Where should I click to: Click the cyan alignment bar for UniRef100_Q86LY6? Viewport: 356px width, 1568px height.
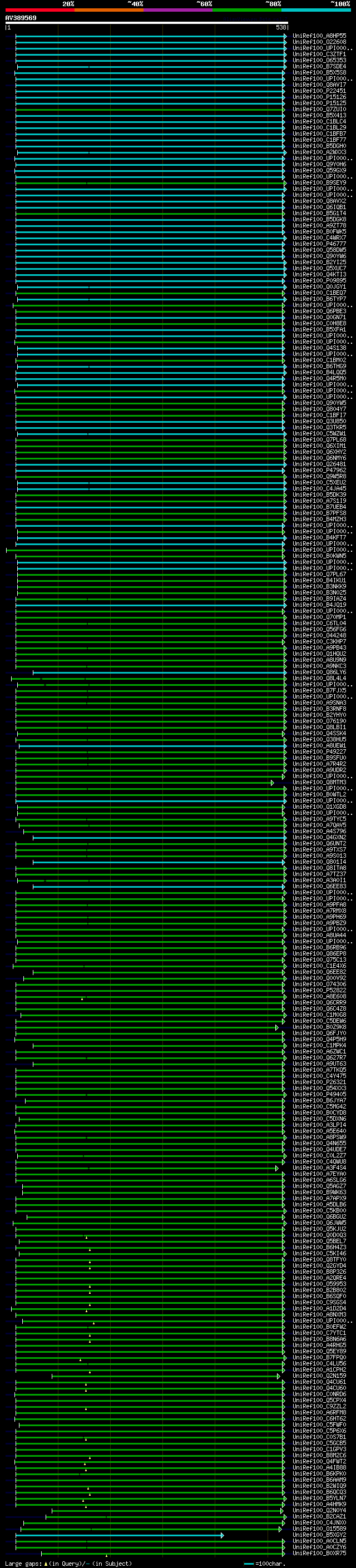pos(160,672)
